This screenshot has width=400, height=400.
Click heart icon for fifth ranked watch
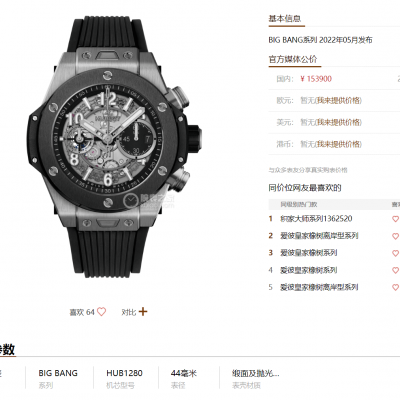(395, 287)
